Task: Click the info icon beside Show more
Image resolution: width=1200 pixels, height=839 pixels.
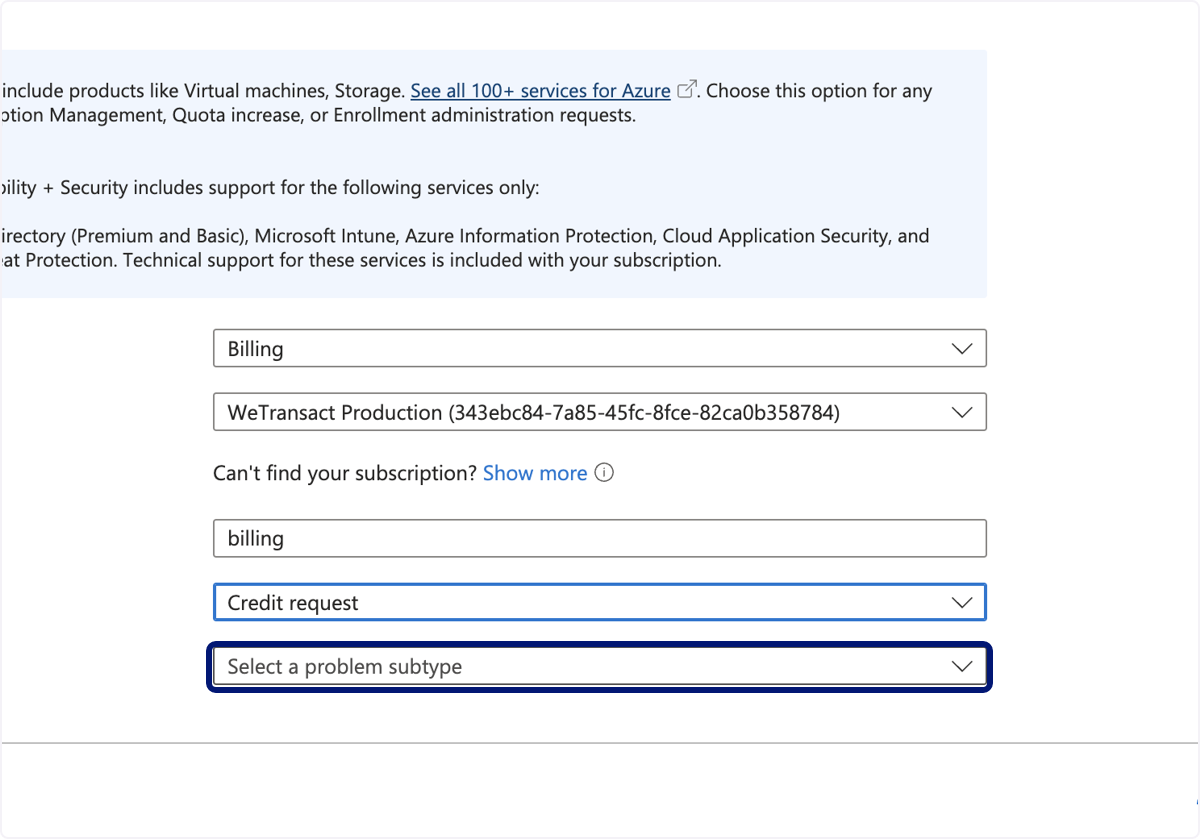Action: click(604, 473)
